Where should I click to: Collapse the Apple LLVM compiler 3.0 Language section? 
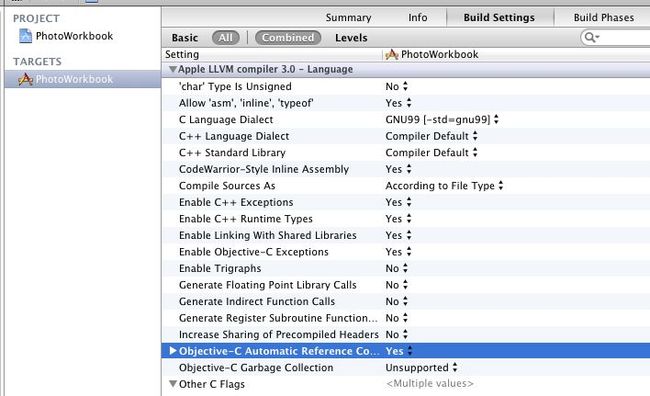pyautogui.click(x=173, y=69)
